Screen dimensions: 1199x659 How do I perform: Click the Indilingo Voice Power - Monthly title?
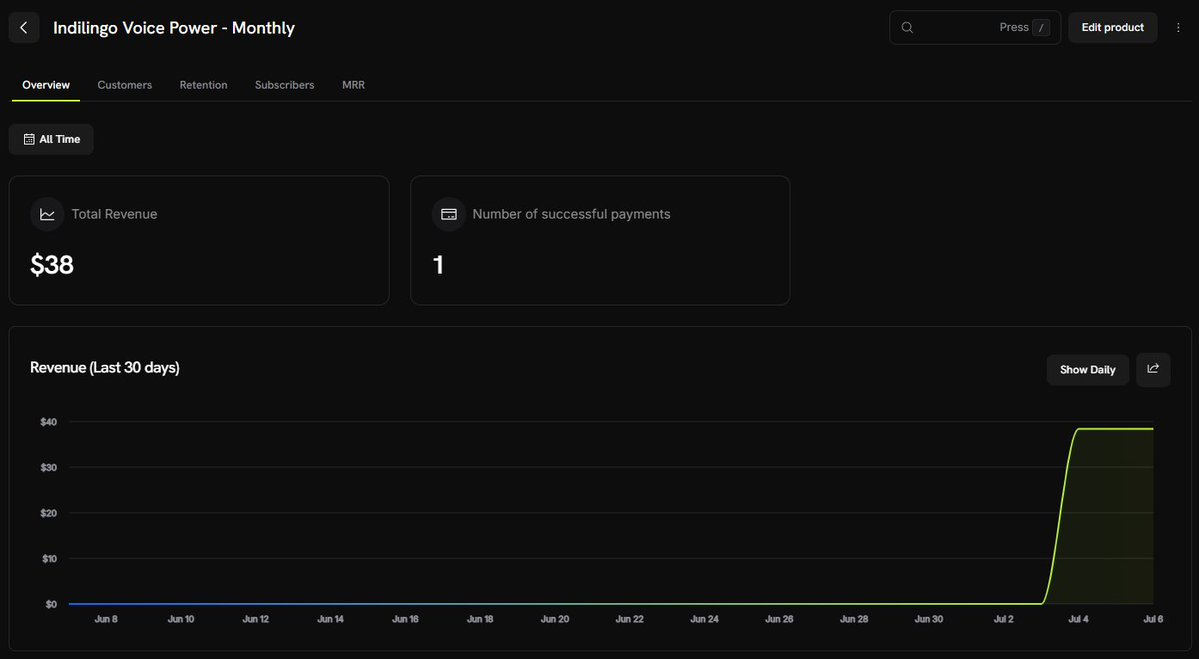pos(174,28)
